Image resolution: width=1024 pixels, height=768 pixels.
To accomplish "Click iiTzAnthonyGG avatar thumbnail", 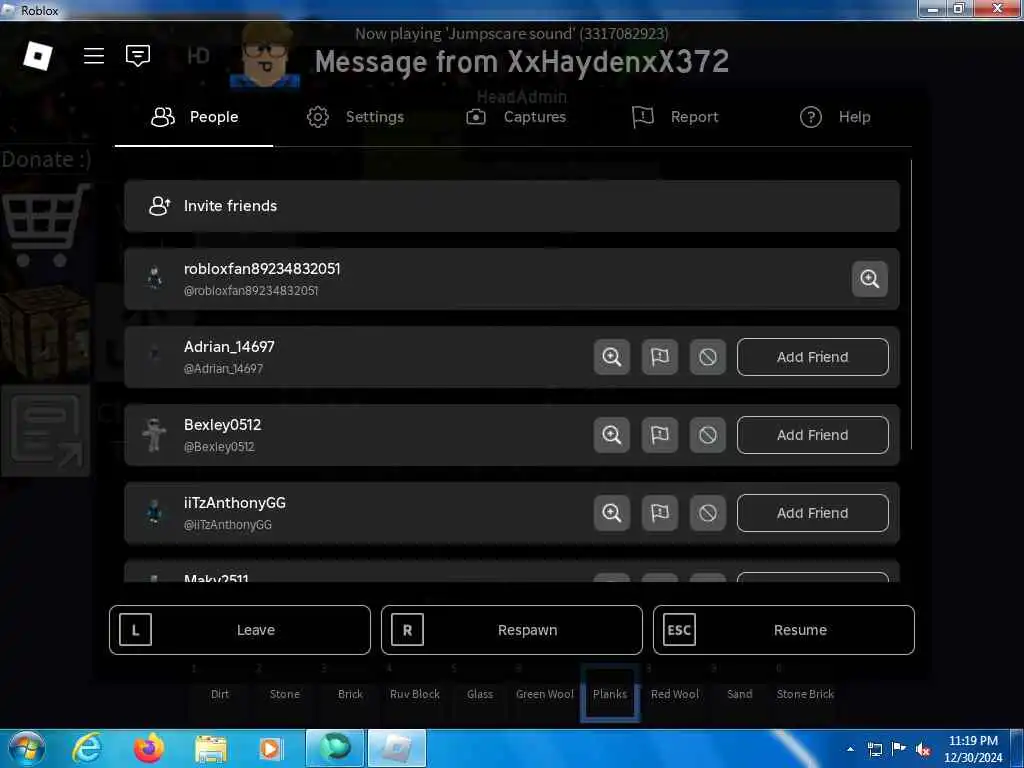I will [154, 513].
